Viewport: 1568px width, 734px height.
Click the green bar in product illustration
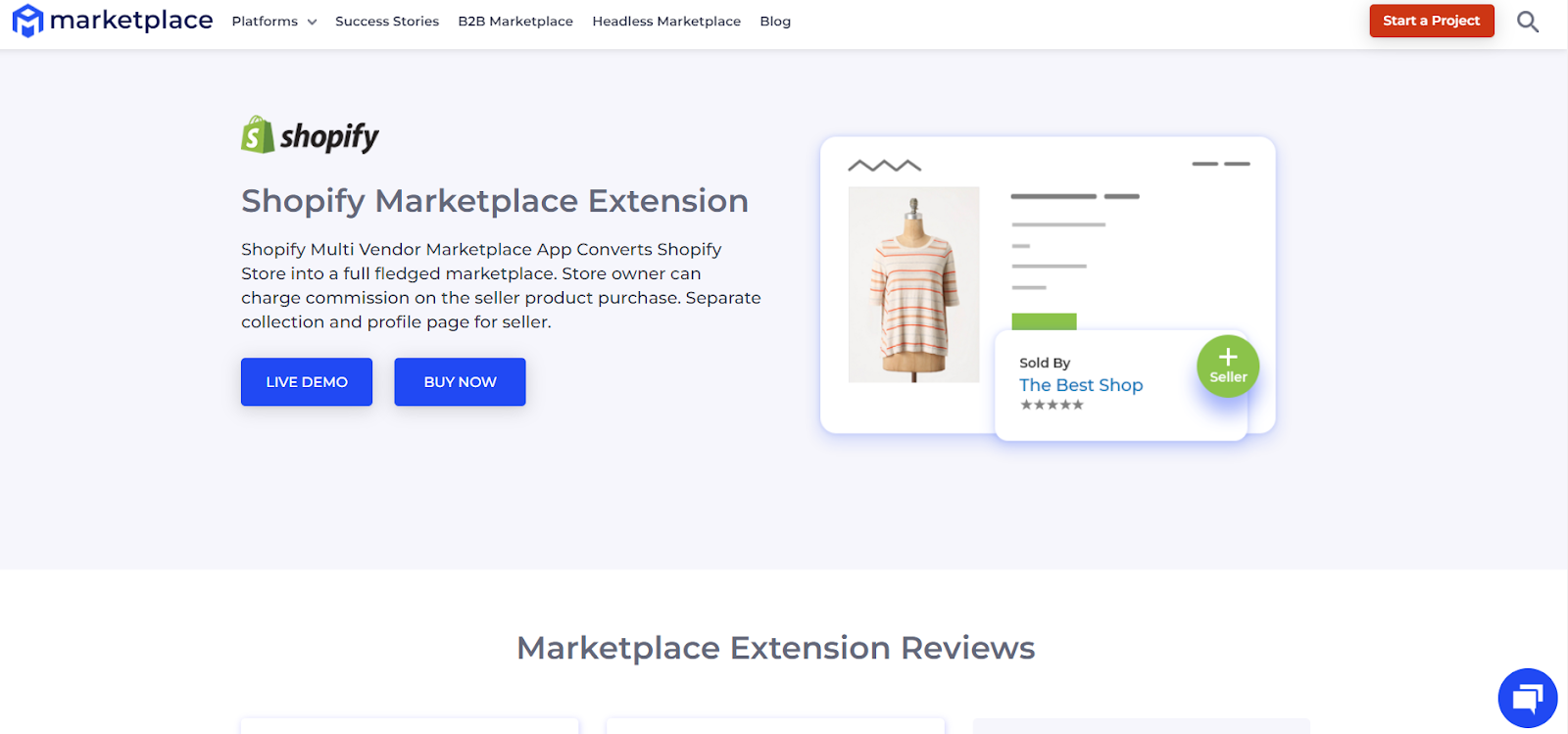point(1044,321)
